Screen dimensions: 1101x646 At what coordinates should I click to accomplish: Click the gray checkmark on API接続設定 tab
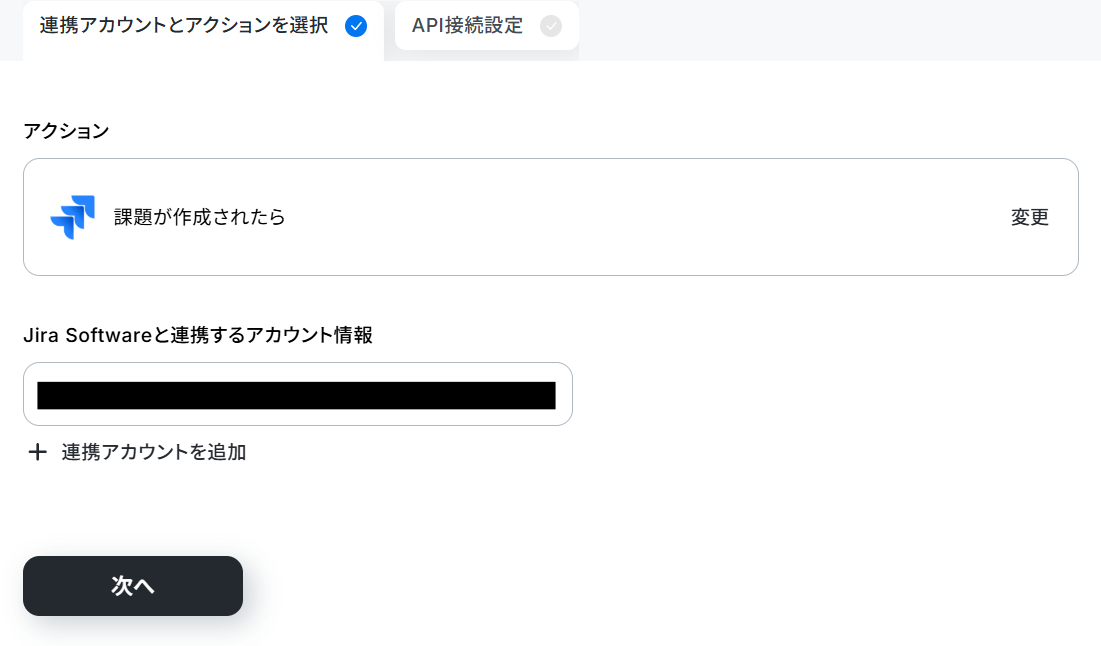point(550,26)
